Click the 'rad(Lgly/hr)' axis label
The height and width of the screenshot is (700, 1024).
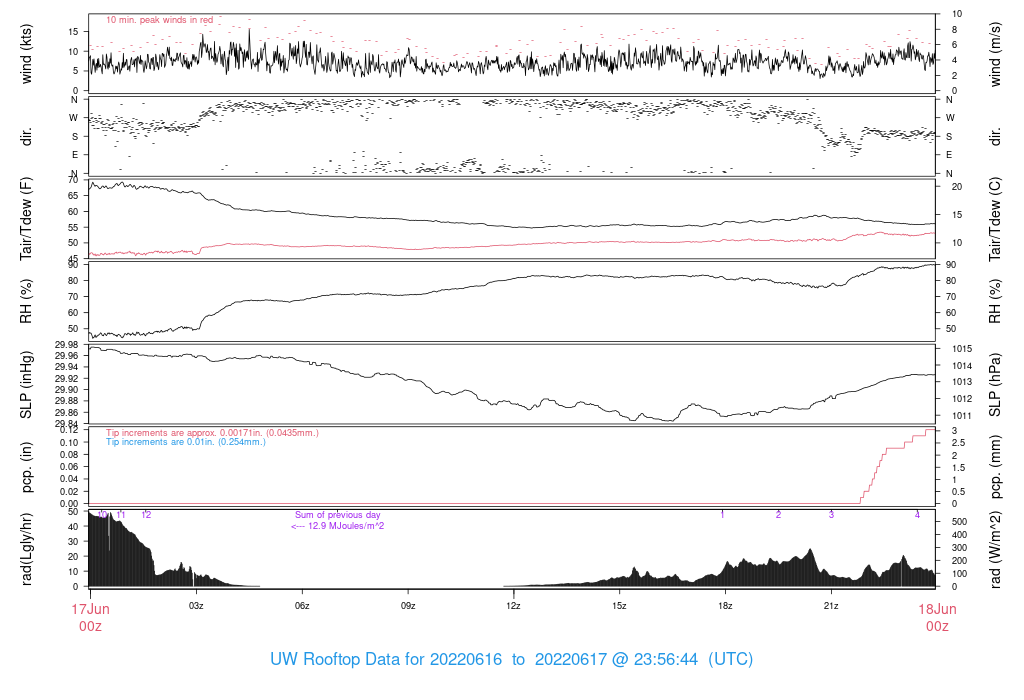26,549
